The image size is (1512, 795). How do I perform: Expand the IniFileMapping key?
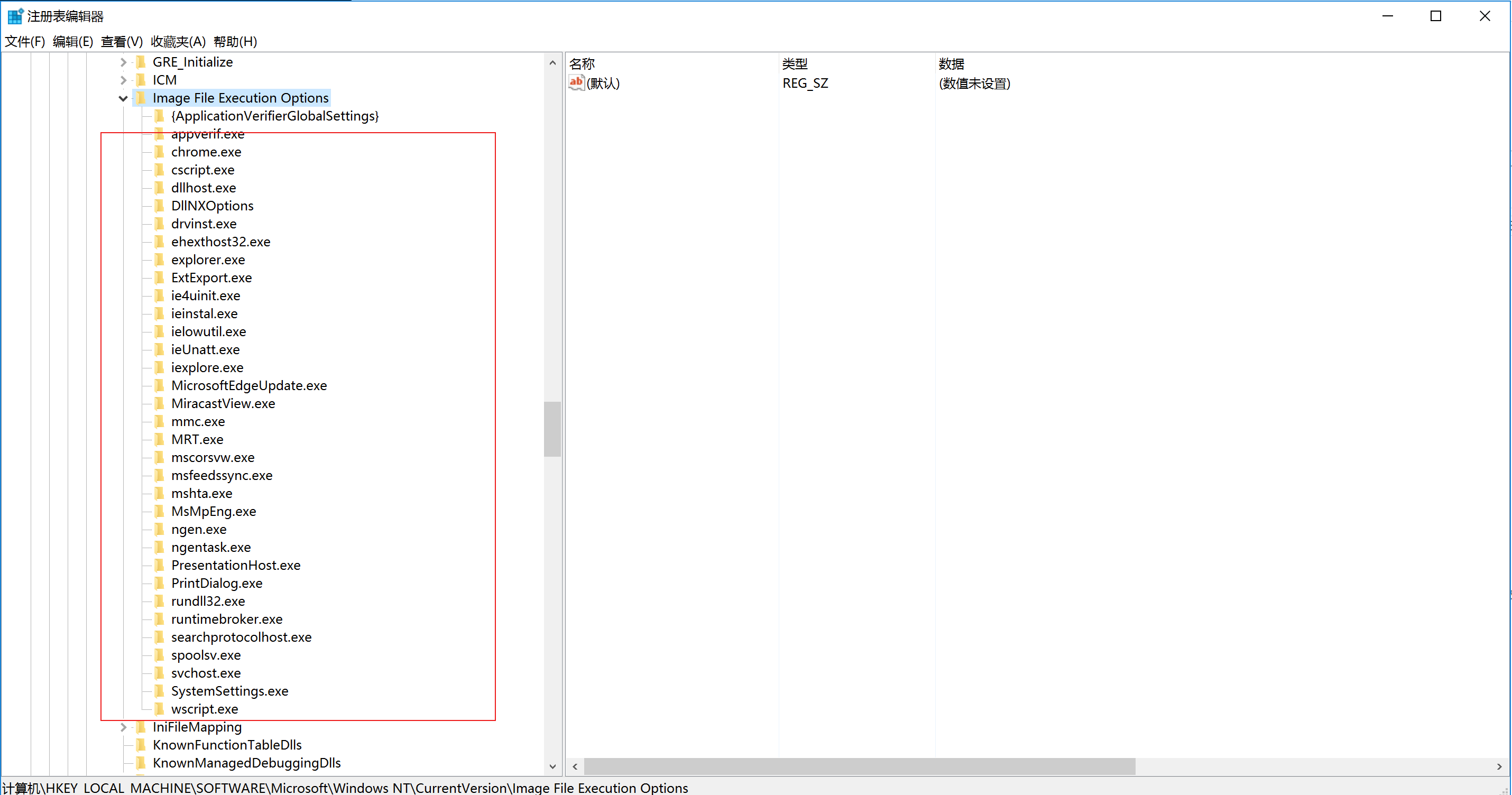(x=123, y=727)
